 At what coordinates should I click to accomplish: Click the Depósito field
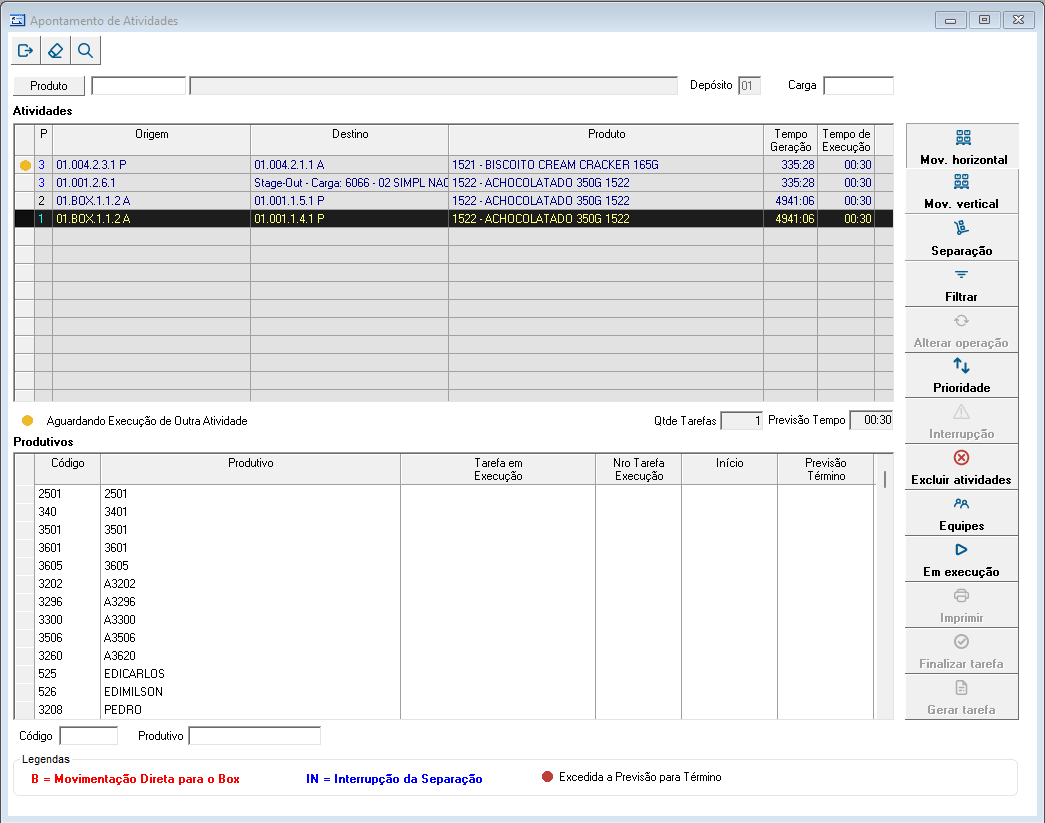coord(749,85)
